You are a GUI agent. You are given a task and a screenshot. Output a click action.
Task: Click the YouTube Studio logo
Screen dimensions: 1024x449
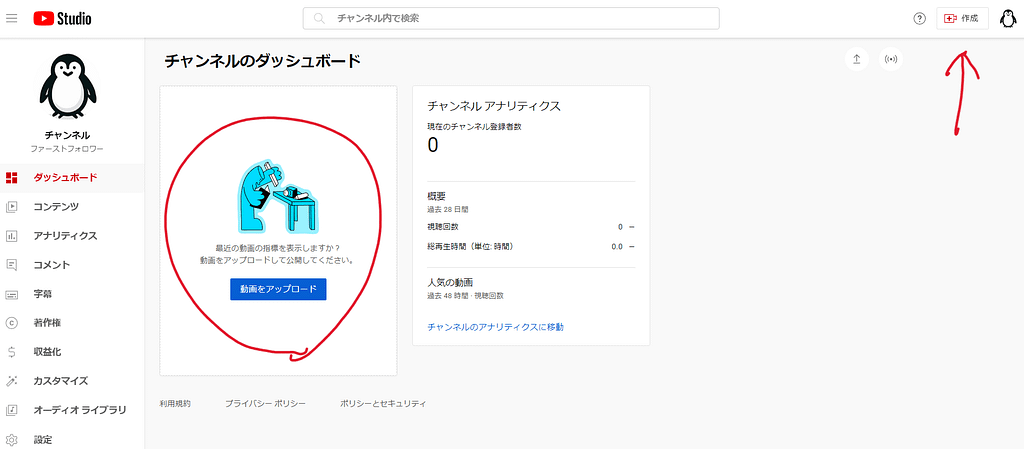61,19
